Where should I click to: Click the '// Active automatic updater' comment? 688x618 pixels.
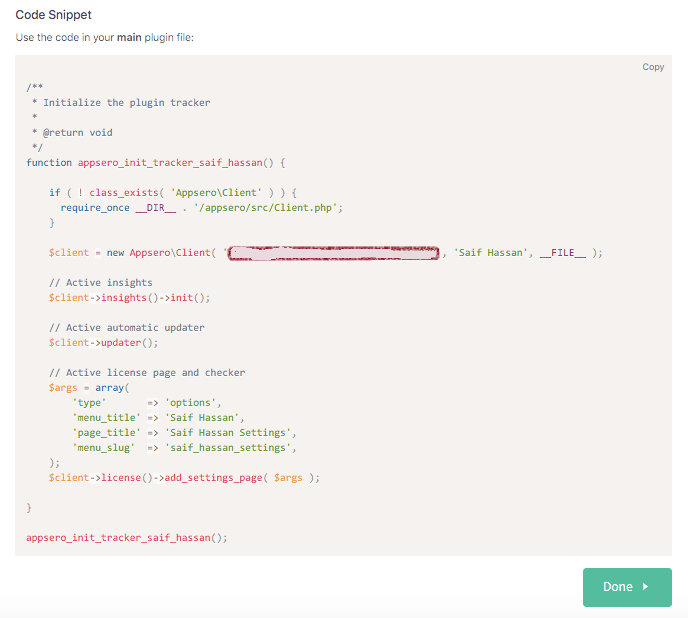click(127, 328)
